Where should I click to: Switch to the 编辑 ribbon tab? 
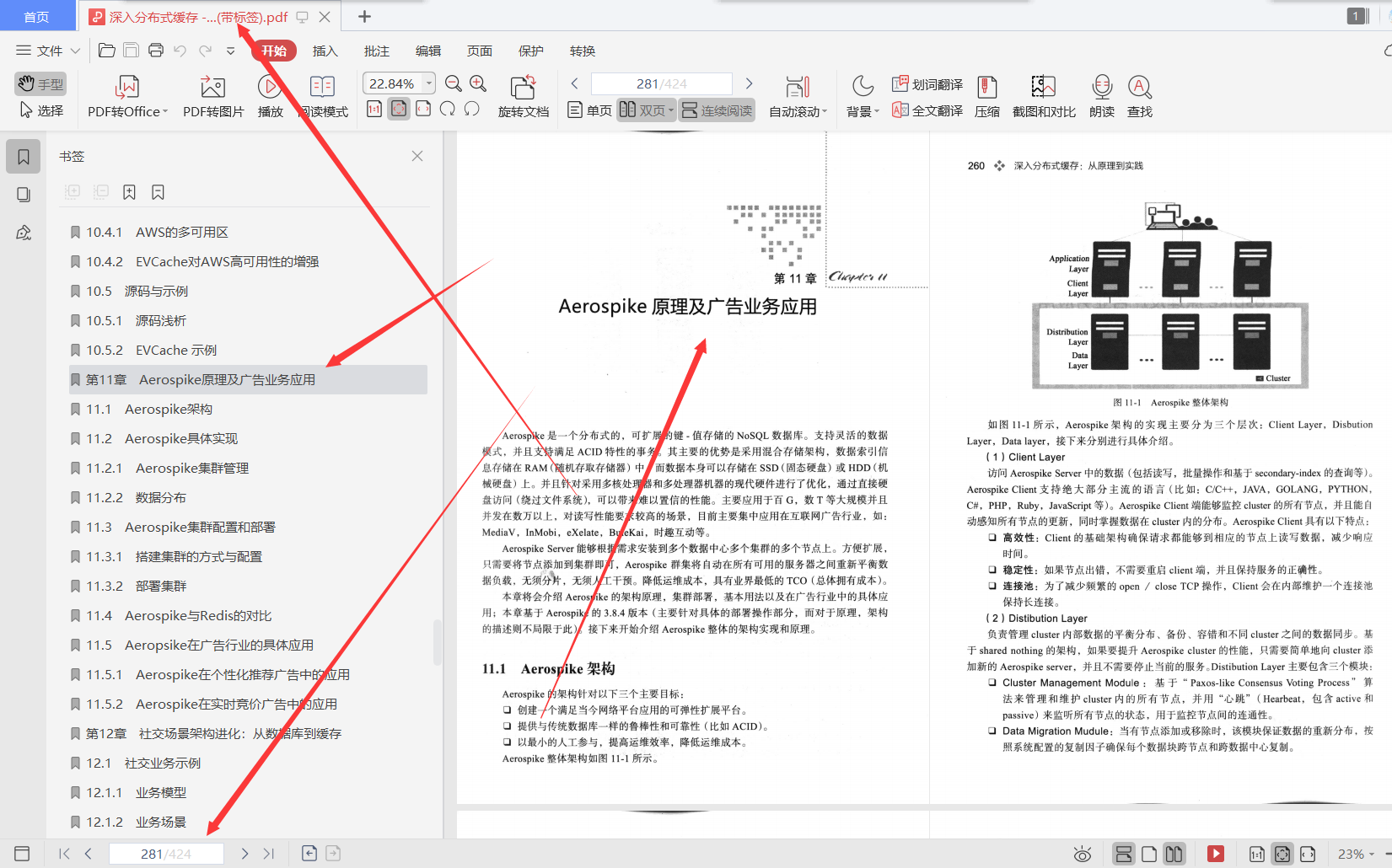coord(427,51)
